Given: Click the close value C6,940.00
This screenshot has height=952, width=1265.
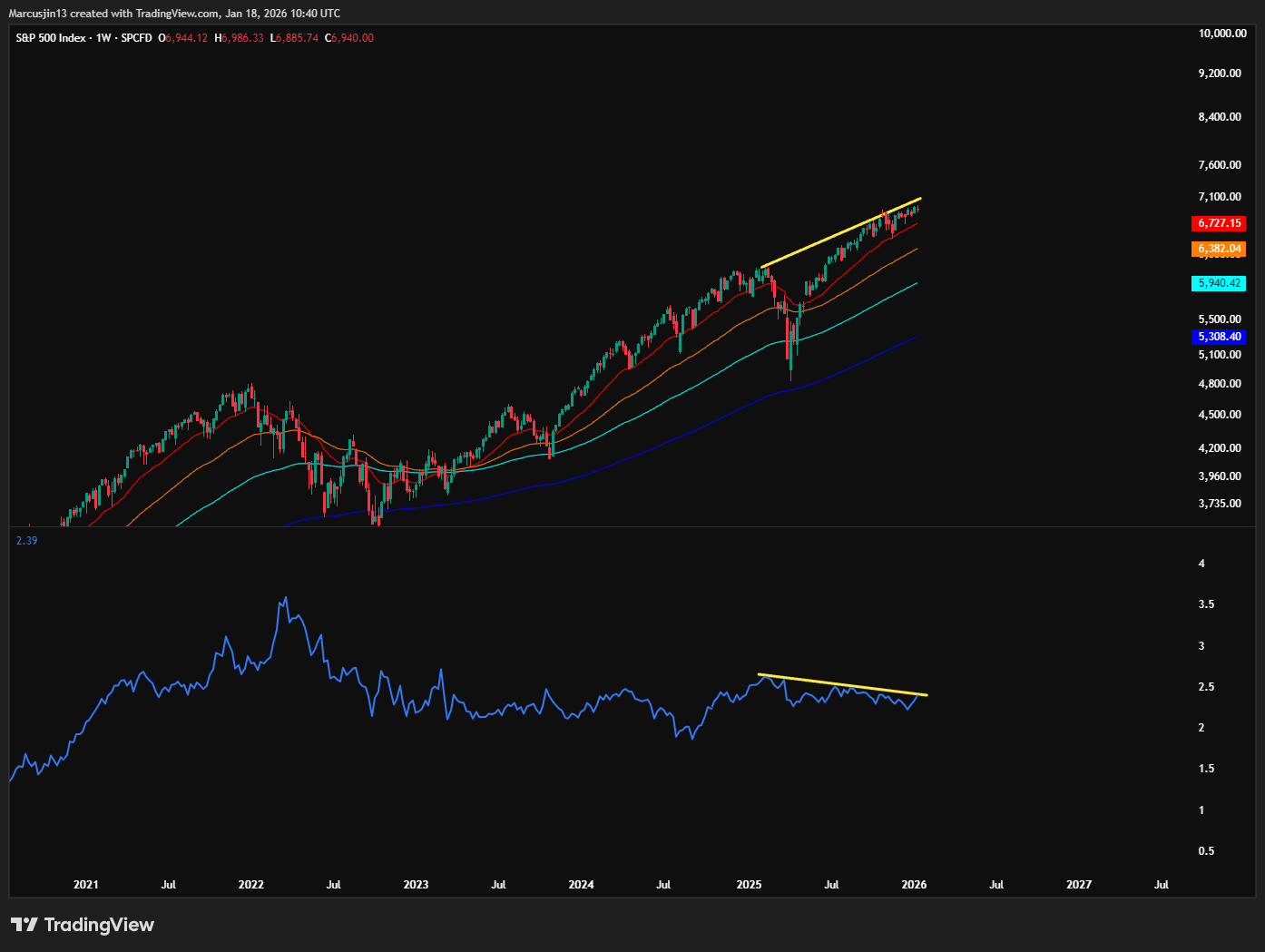Looking at the screenshot, I should click(x=349, y=38).
